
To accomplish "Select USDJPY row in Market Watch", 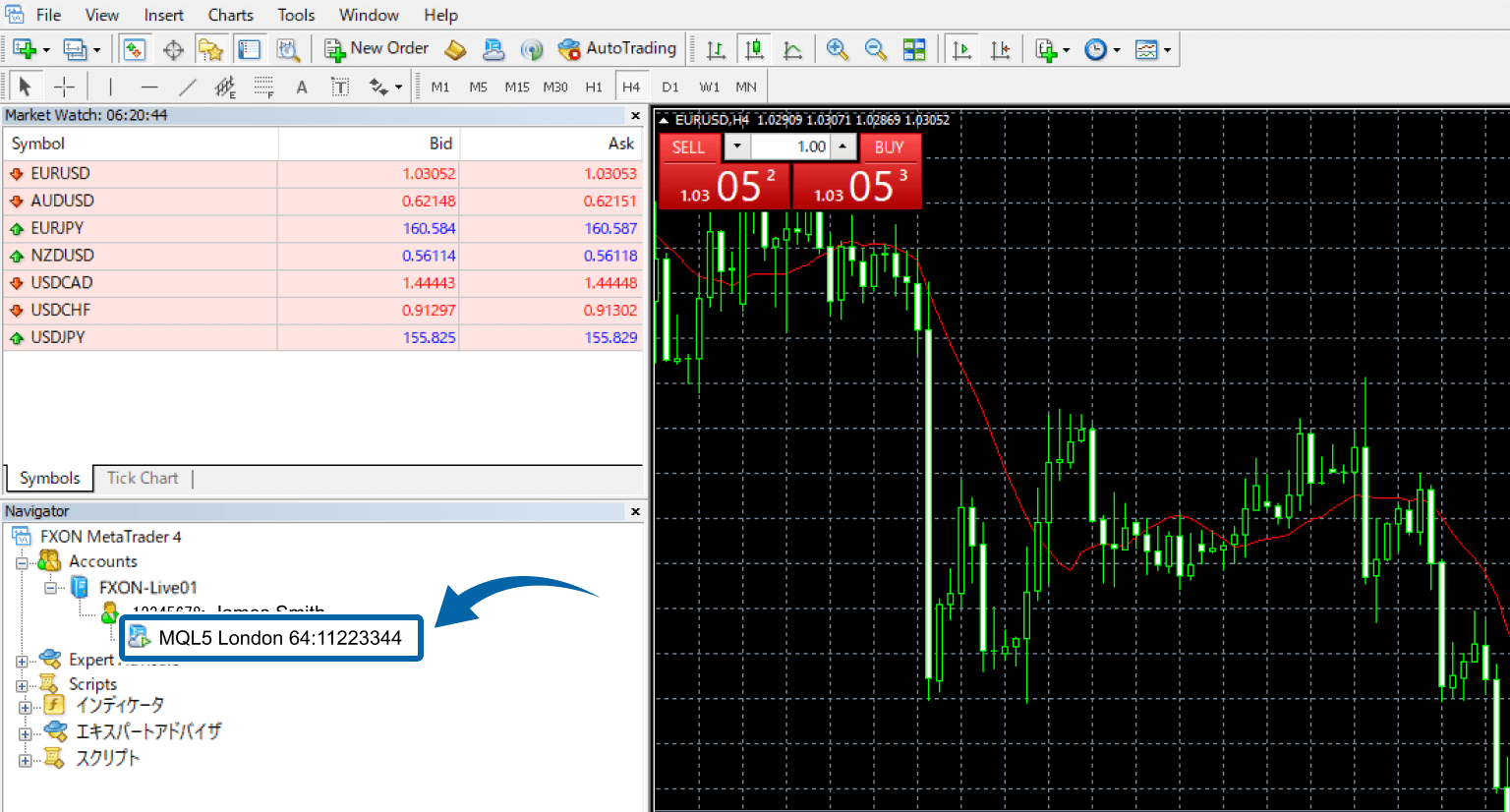I will (322, 337).
